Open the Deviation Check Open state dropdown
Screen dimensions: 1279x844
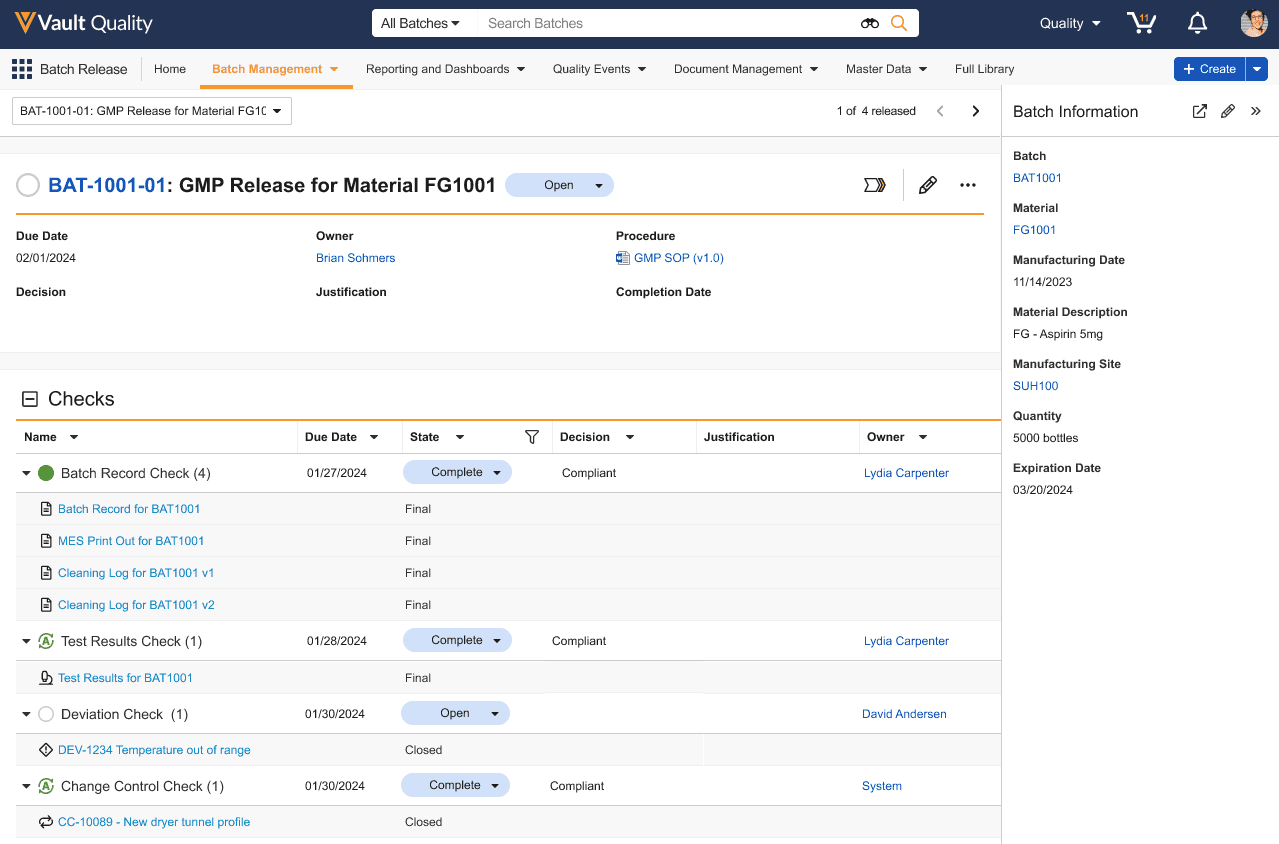pyautogui.click(x=494, y=713)
